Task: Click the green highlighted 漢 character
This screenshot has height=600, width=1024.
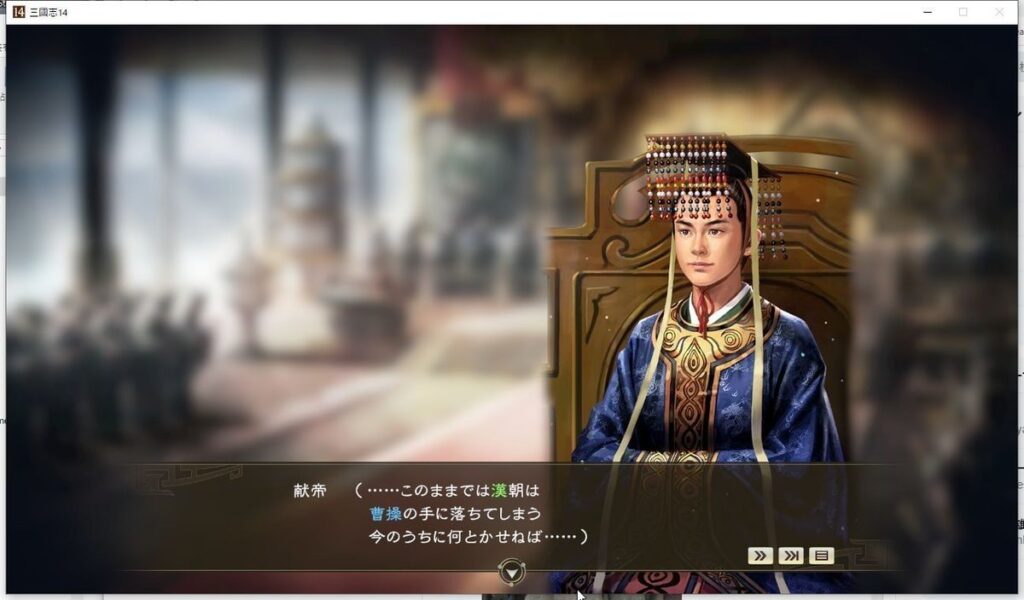Action: point(499,490)
